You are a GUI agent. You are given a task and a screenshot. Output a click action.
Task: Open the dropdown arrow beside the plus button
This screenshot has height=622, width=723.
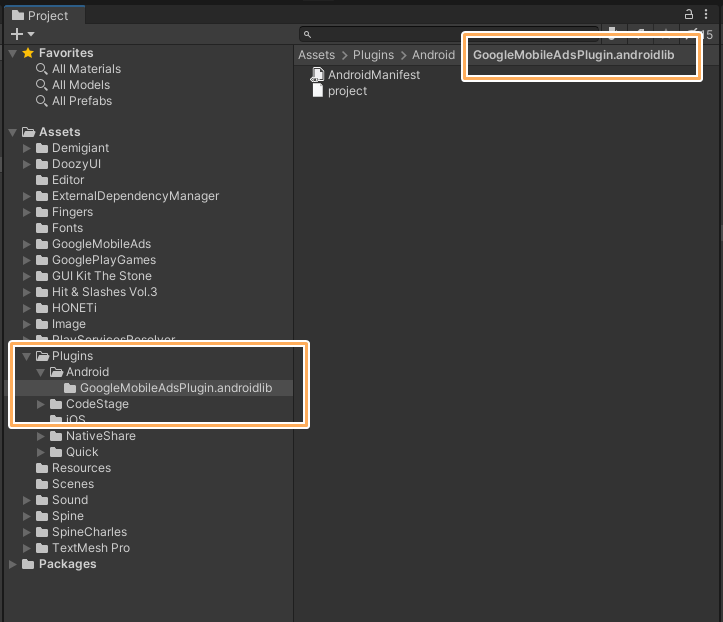(31, 34)
